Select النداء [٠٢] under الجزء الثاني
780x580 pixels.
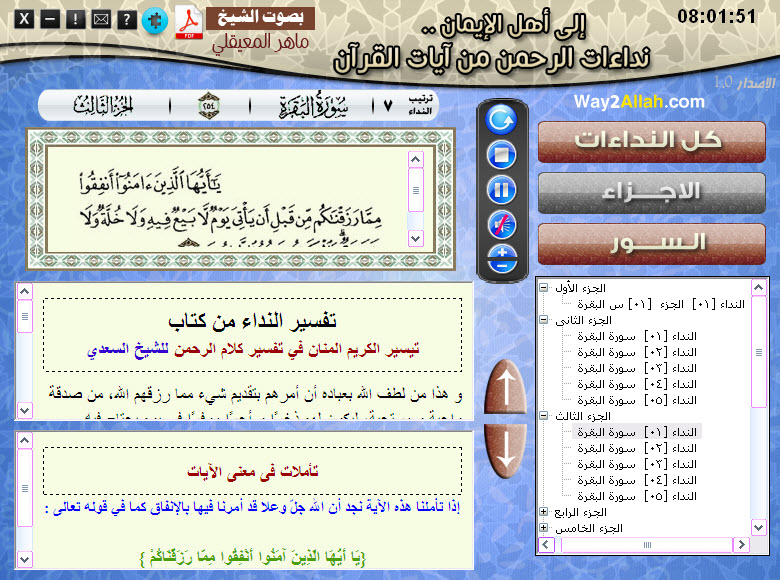(x=637, y=352)
